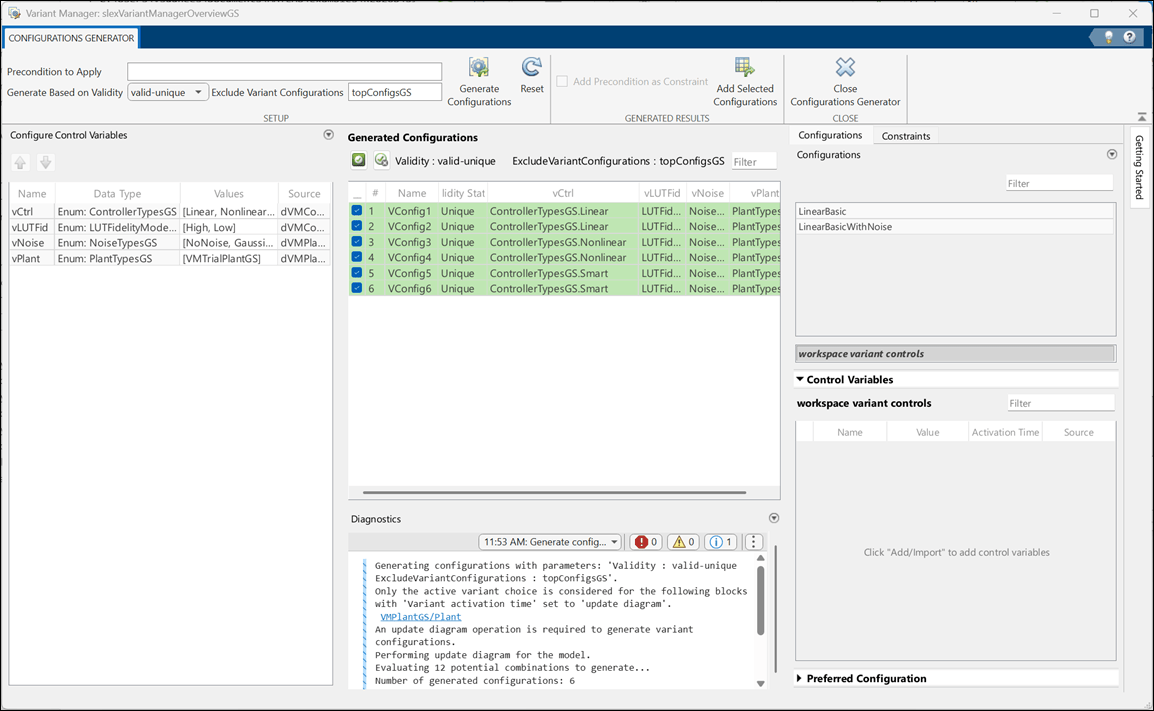Toggle select-all checkbox in table header
The image size is (1154, 711).
click(x=357, y=194)
